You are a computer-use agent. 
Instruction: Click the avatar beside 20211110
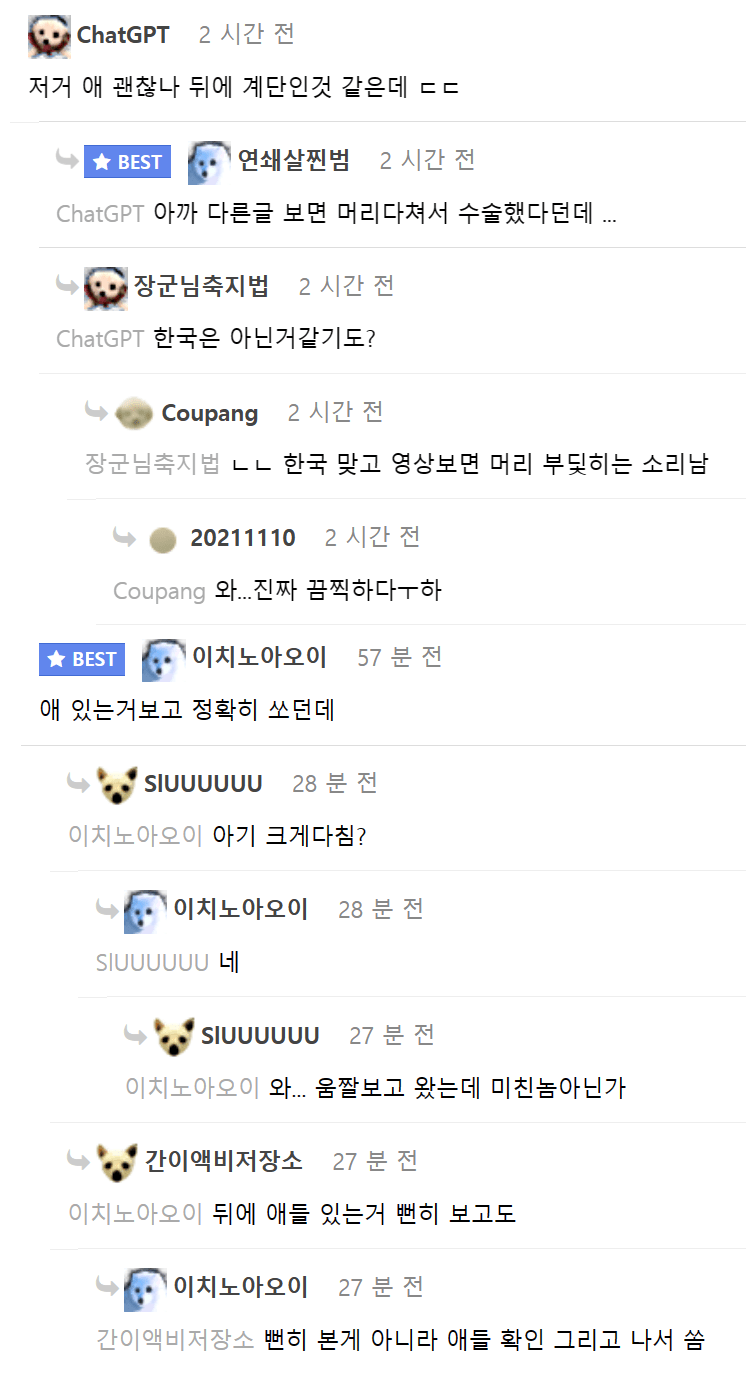click(163, 540)
